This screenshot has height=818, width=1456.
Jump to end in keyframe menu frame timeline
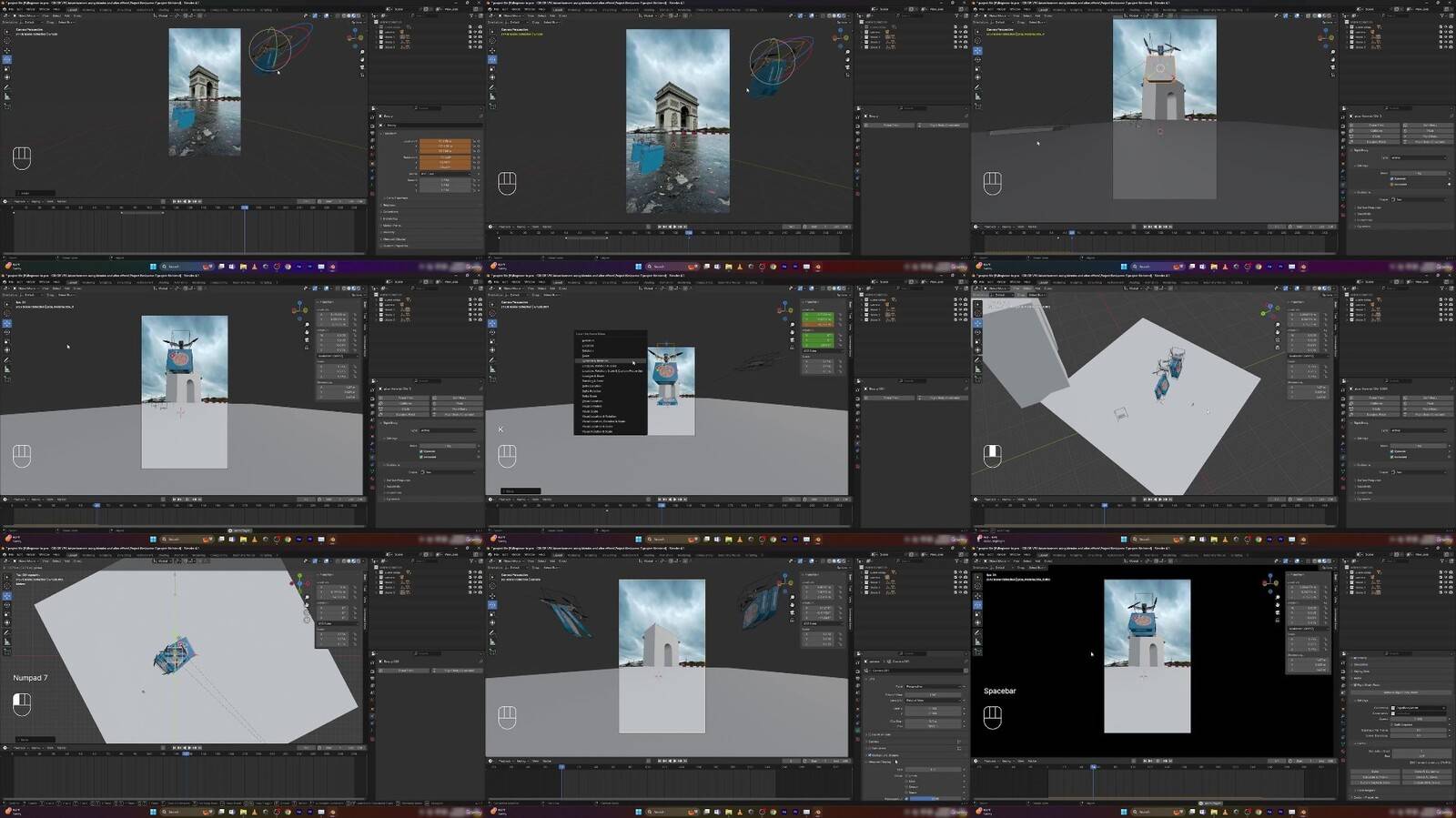pyautogui.click(x=685, y=500)
